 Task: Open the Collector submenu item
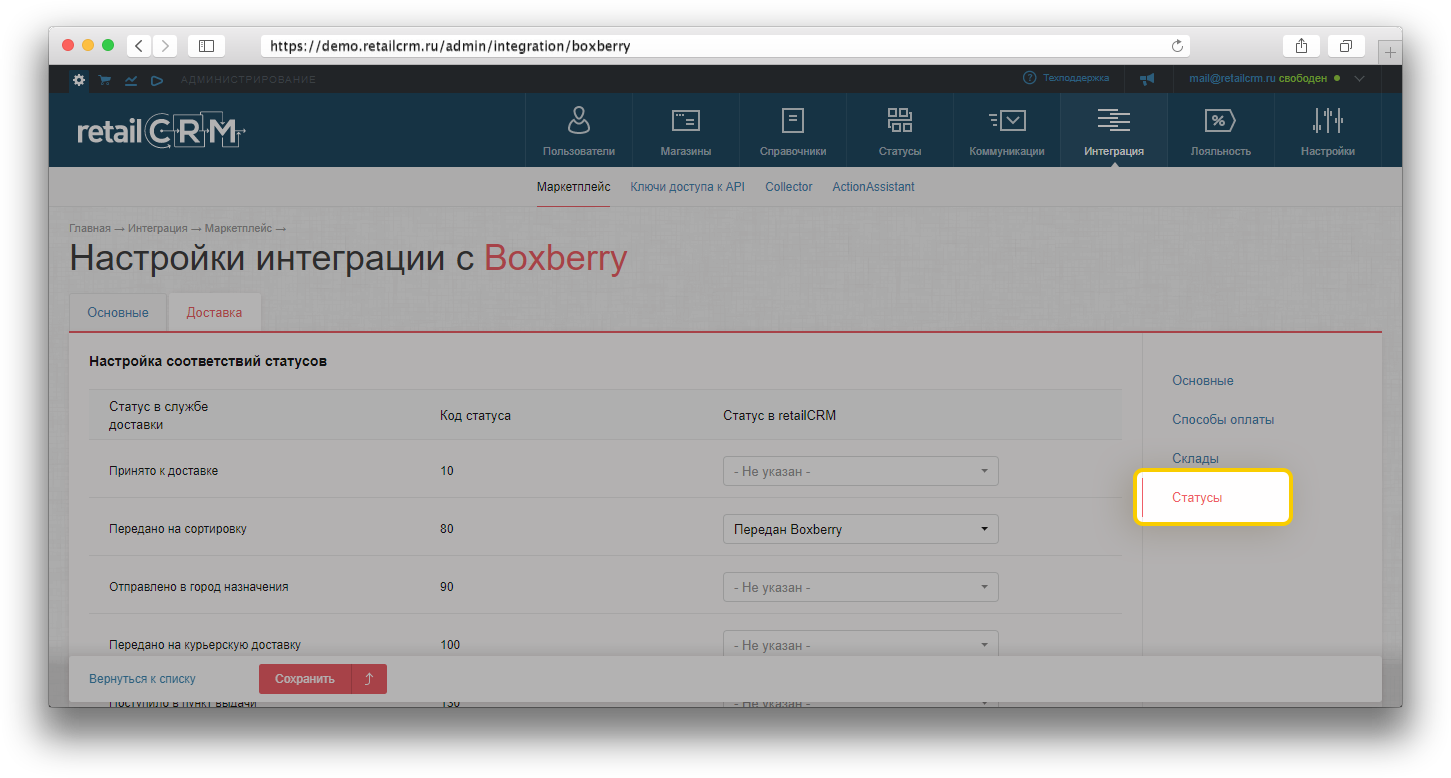789,187
